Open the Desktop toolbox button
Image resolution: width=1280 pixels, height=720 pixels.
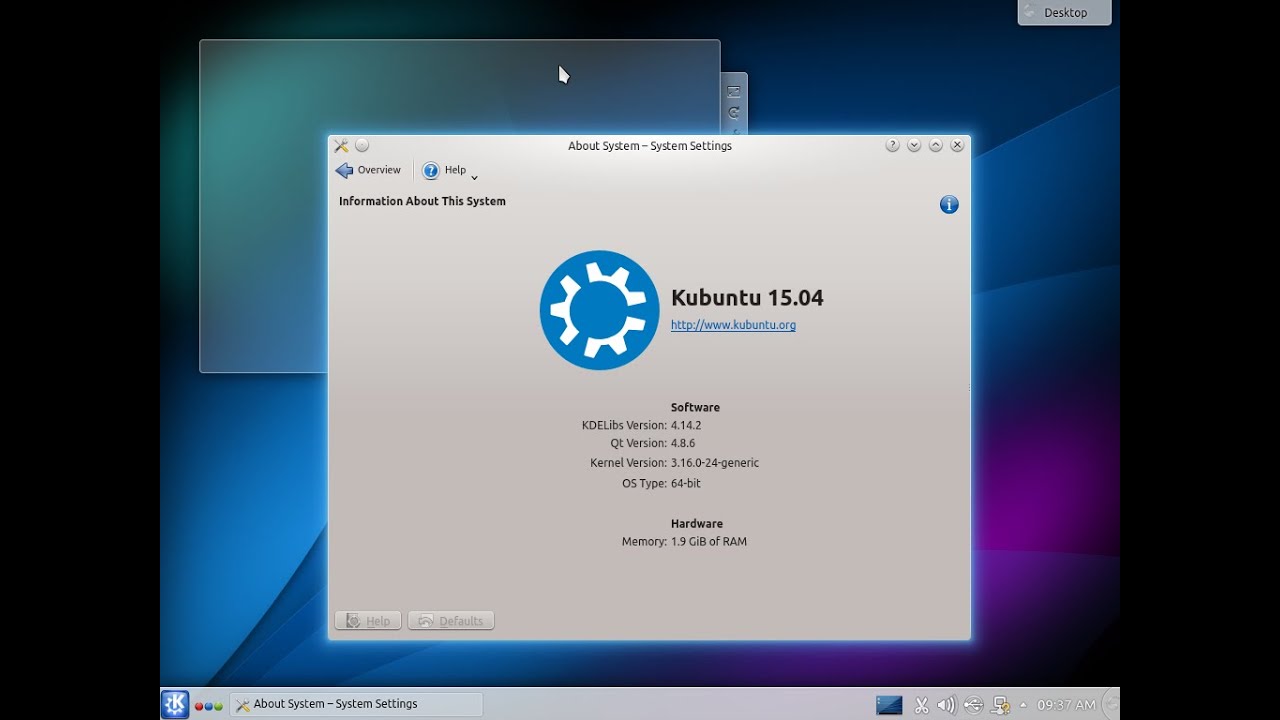[x=1064, y=13]
